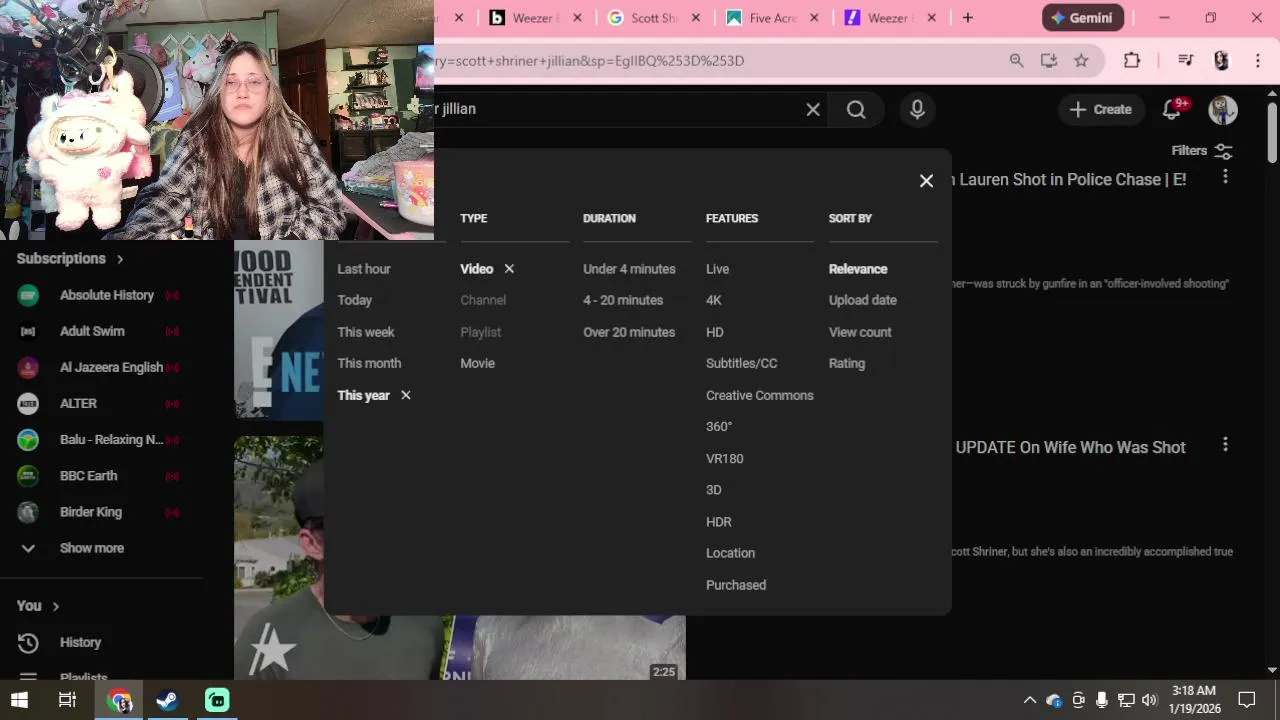
Task: Sort results by View count
Action: [860, 332]
